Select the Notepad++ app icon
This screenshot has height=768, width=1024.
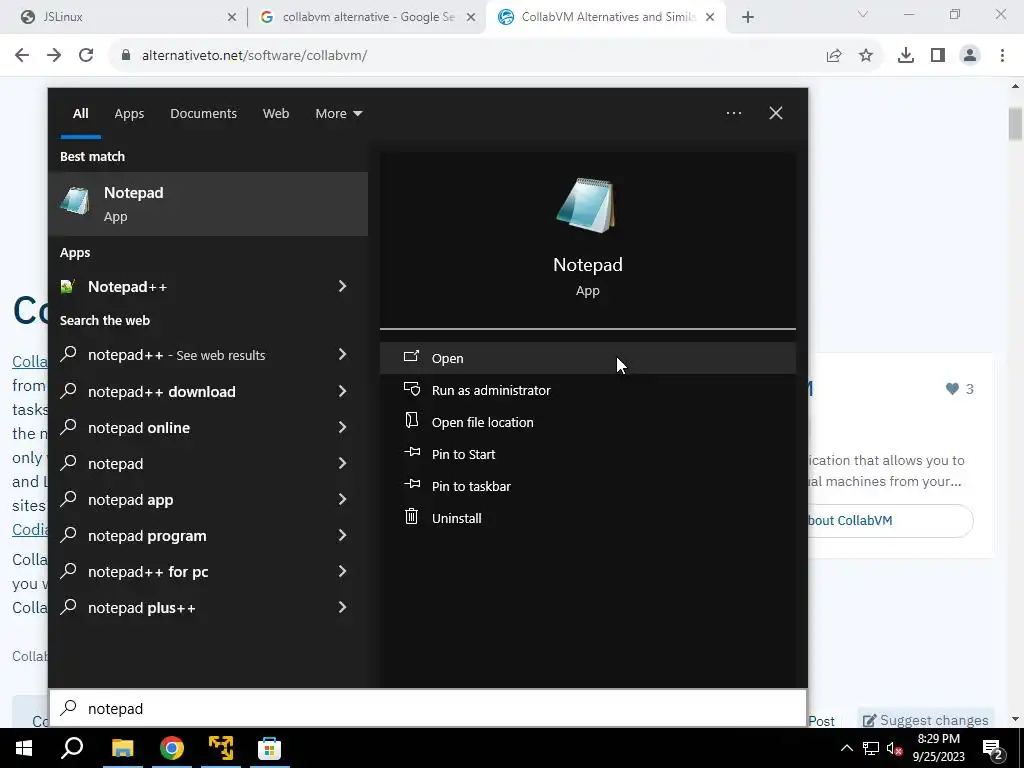click(67, 287)
